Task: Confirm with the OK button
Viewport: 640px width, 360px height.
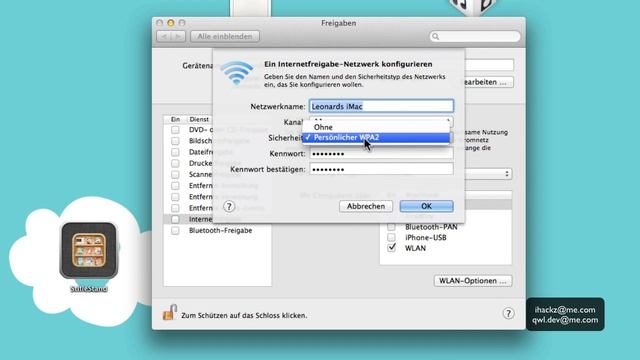Action: tap(427, 206)
